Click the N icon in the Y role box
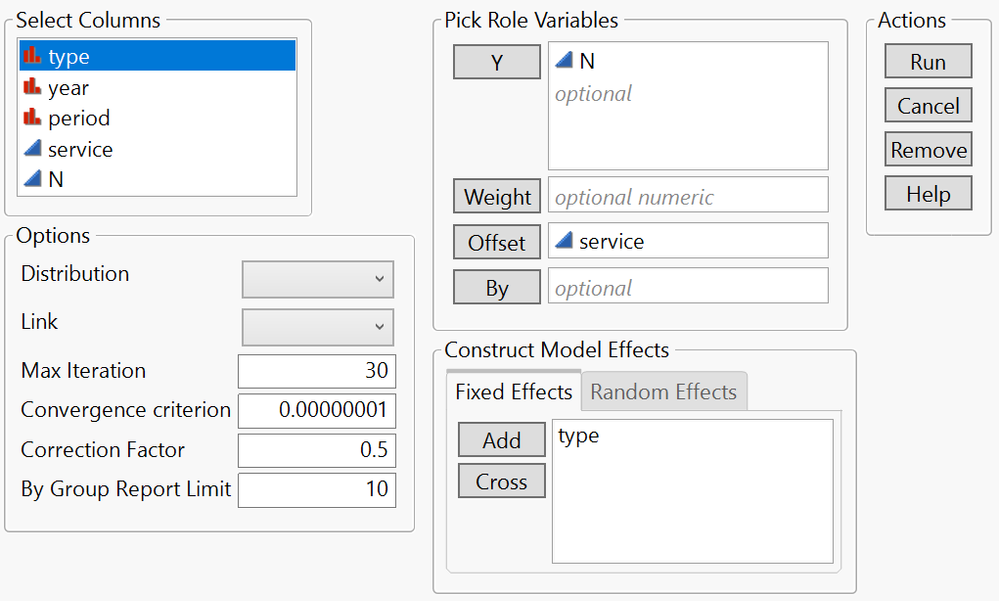999x601 pixels. pyautogui.click(x=565, y=61)
